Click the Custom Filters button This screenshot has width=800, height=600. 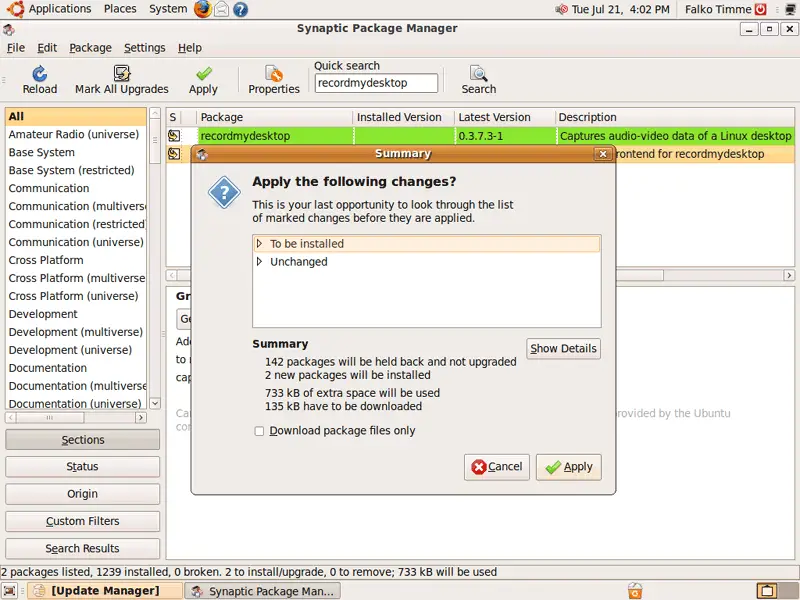point(82,521)
